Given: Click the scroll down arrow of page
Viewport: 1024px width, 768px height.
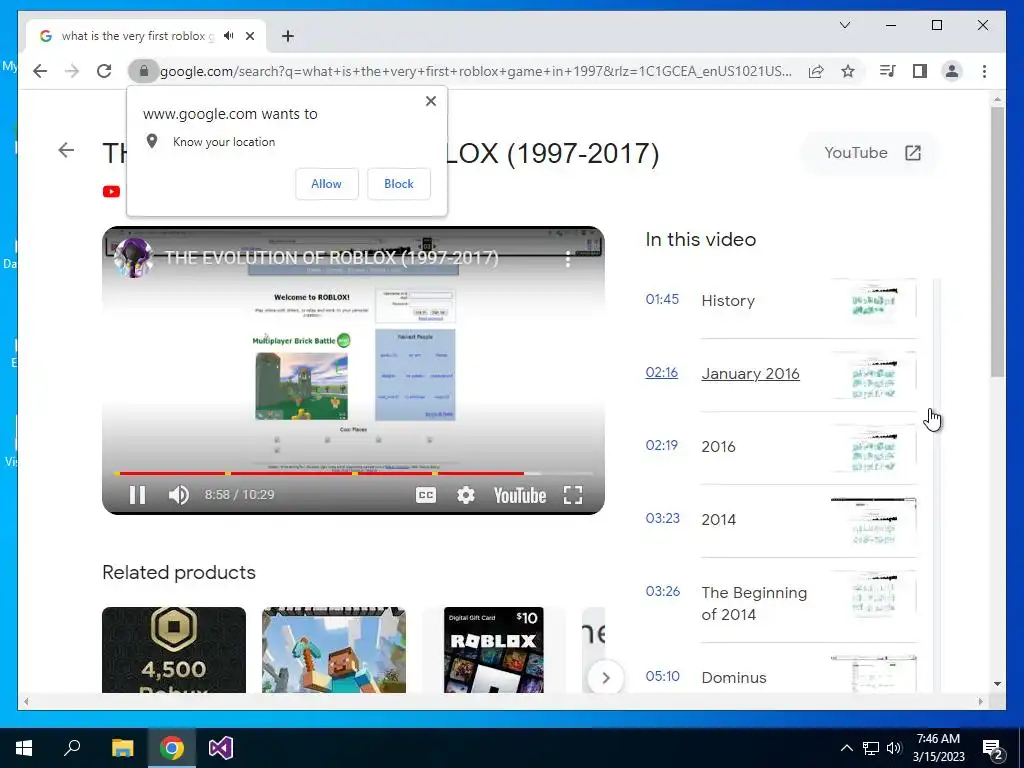Looking at the screenshot, I should coord(997,684).
